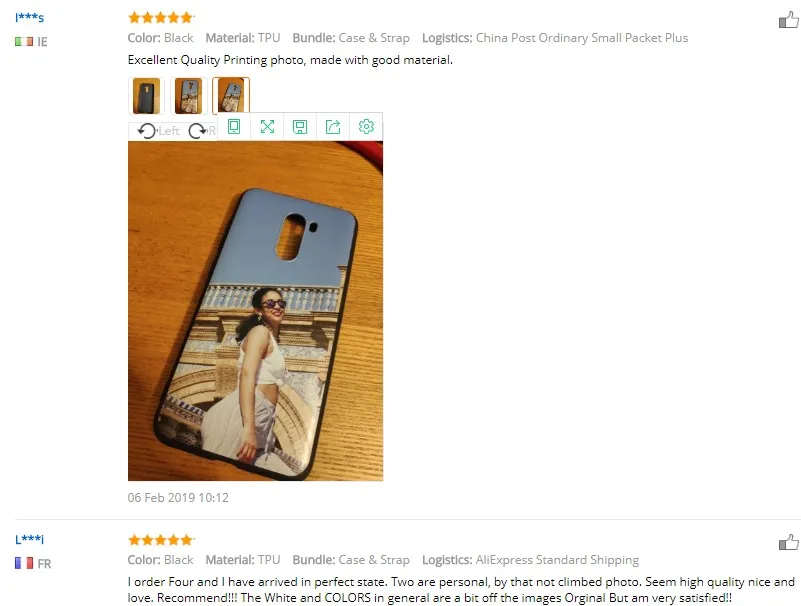Like the l***s review with thumbs up
Viewport: 801px width, 606px height.
pos(789,20)
